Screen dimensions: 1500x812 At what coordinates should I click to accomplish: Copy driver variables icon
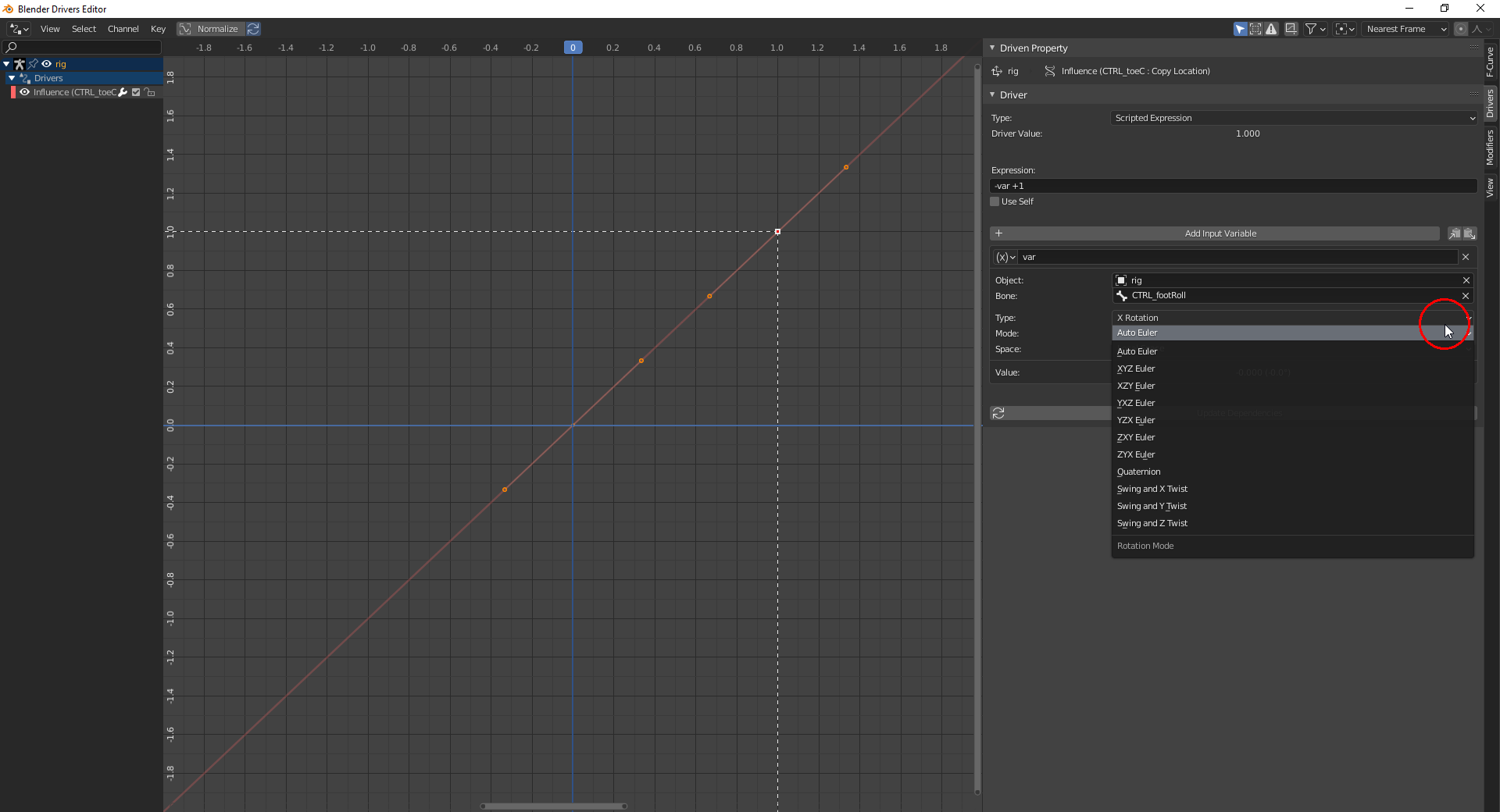tap(1454, 233)
